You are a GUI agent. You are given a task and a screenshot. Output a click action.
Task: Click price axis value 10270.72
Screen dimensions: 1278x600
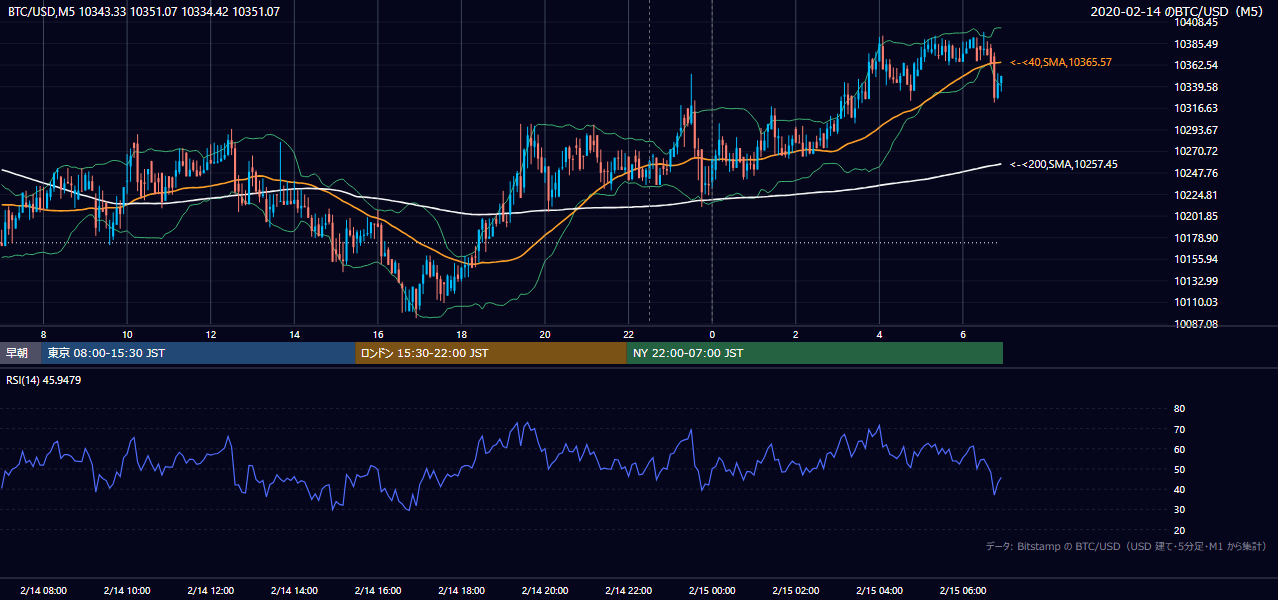pyautogui.click(x=1196, y=151)
